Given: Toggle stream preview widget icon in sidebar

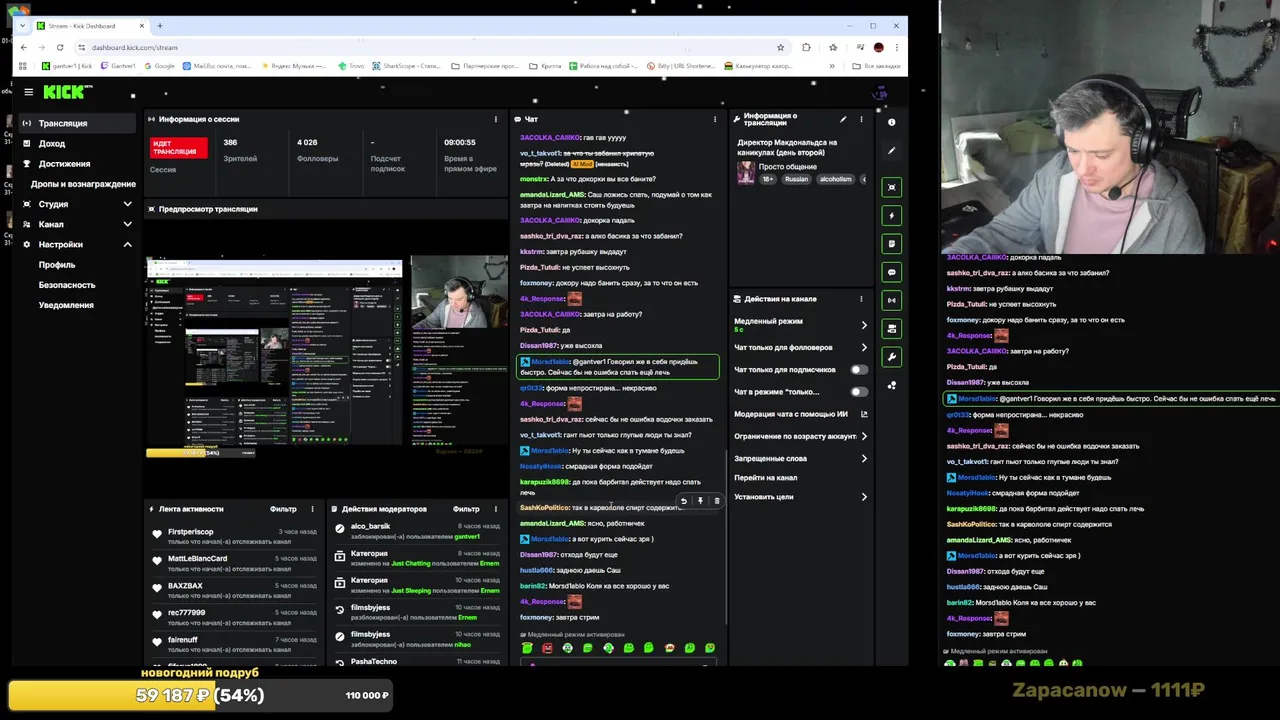Looking at the screenshot, I should pyautogui.click(x=892, y=187).
